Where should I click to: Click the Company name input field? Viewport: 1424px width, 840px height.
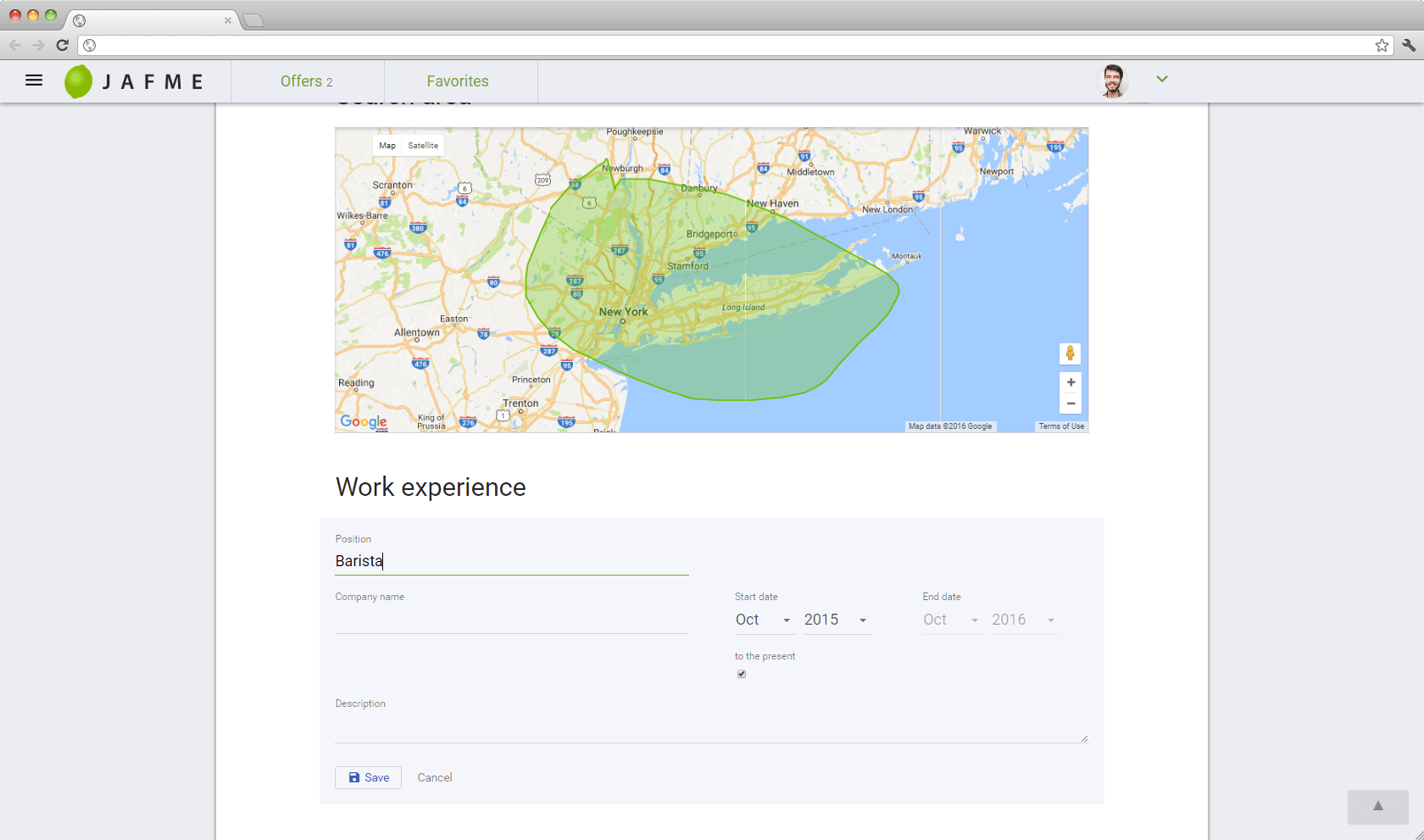(x=511, y=621)
